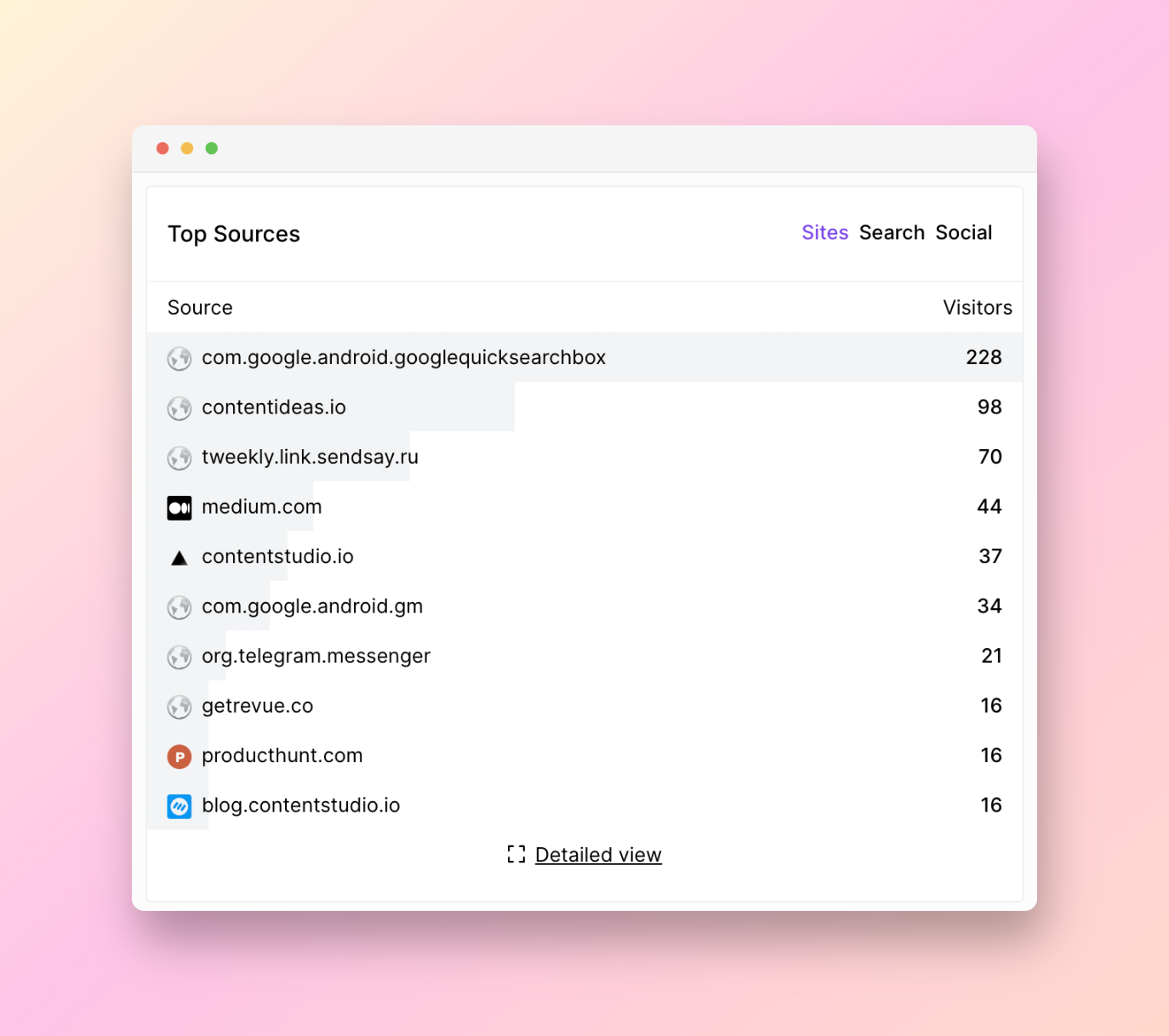Click the globe icon beside getrevue.co
The image size is (1169, 1036).
coord(180,707)
